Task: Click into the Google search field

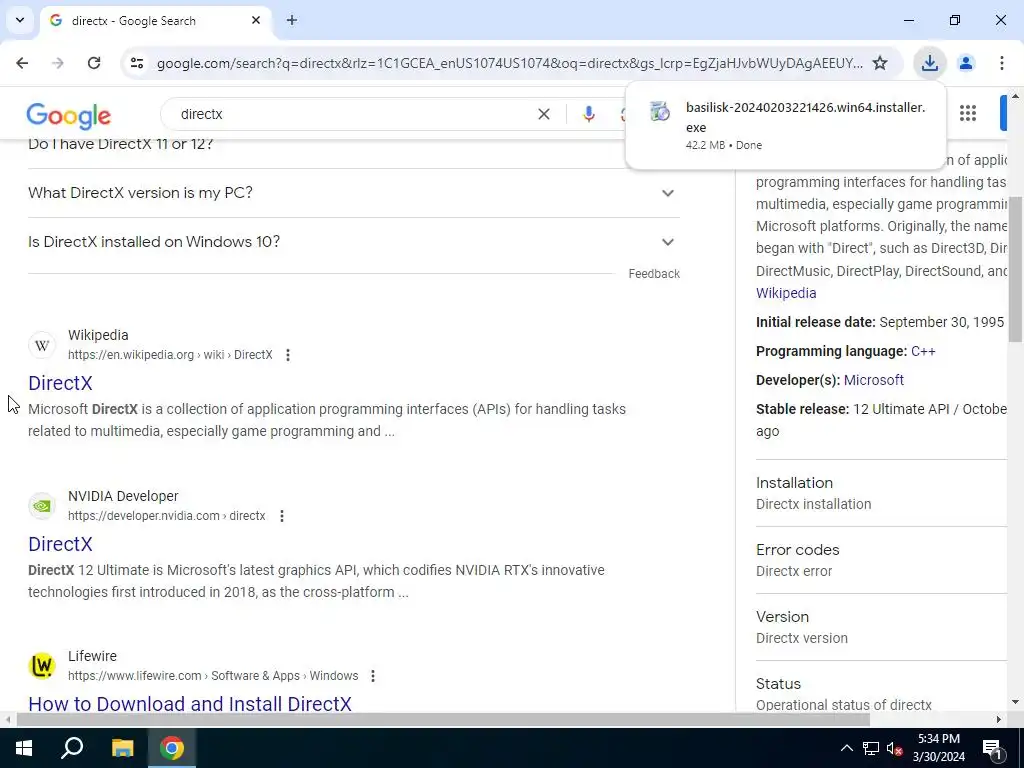Action: tap(356, 114)
